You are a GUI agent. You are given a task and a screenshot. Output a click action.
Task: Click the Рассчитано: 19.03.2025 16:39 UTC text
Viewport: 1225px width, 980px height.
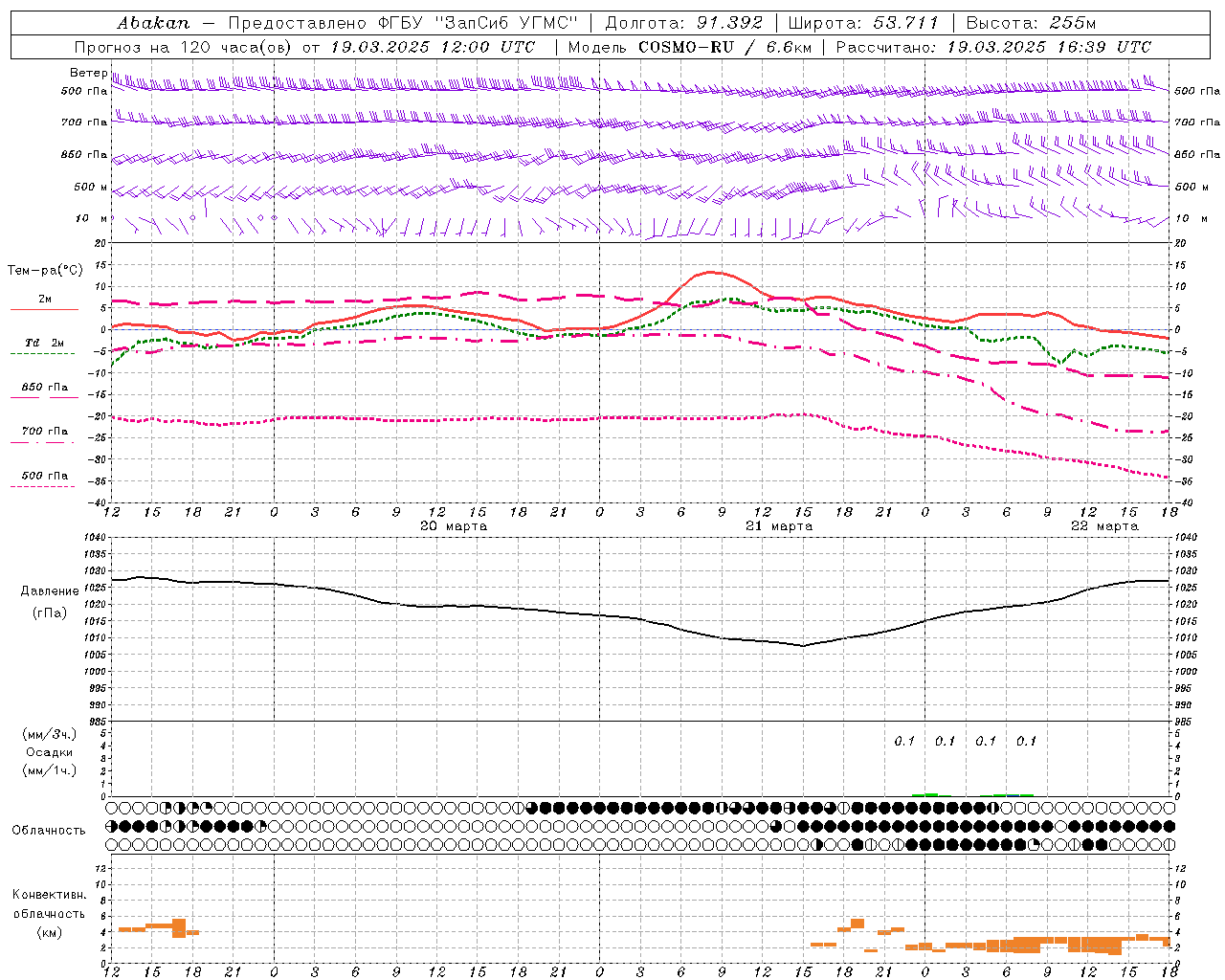tap(993, 47)
